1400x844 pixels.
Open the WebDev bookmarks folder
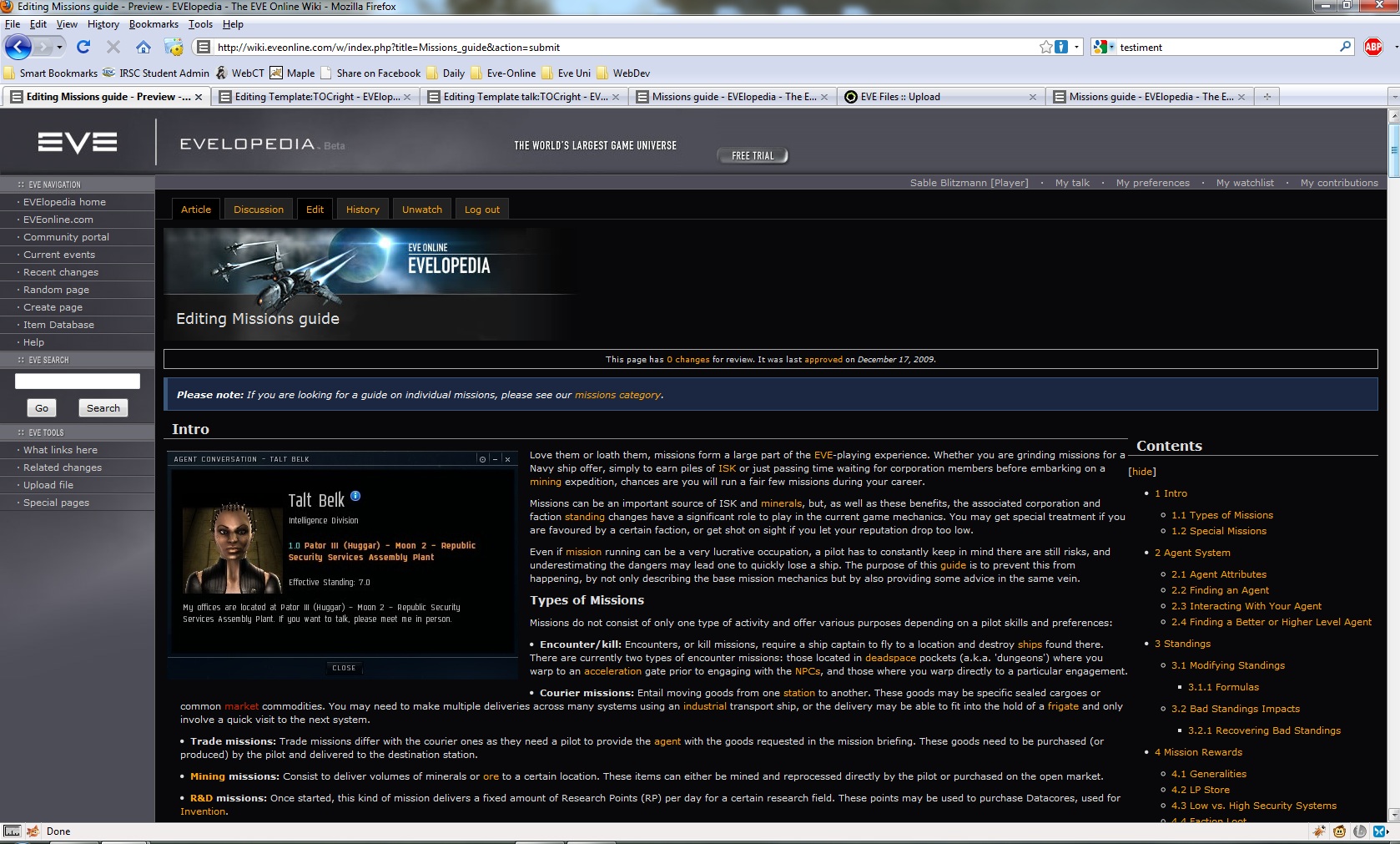623,73
